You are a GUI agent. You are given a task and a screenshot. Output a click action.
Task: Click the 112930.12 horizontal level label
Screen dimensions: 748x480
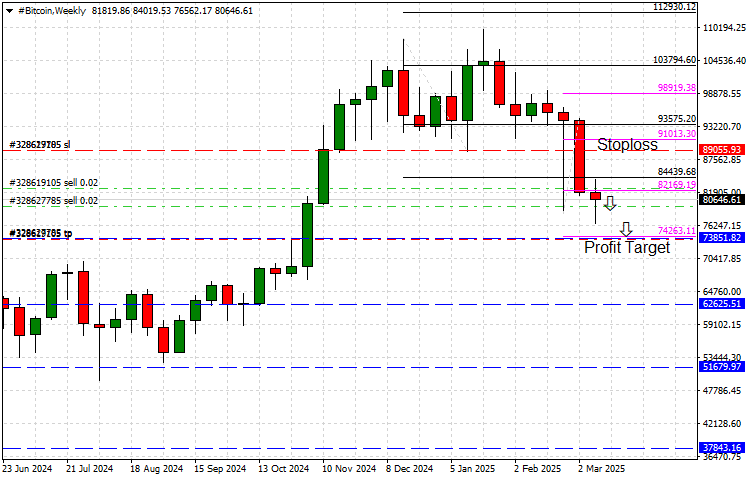coord(675,7)
